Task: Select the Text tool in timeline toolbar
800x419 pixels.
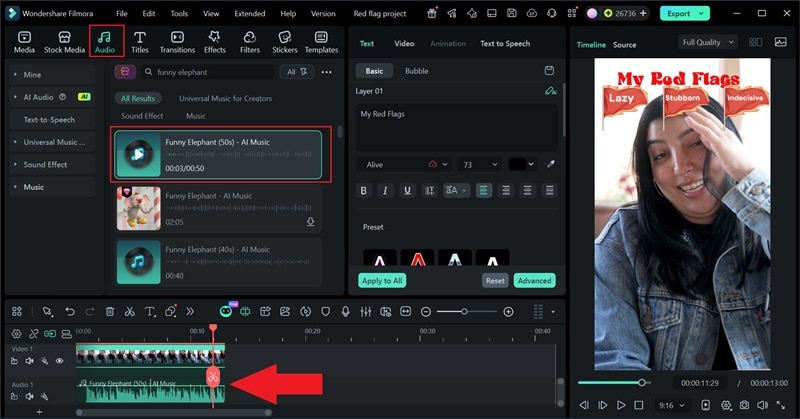Action: 150,311
